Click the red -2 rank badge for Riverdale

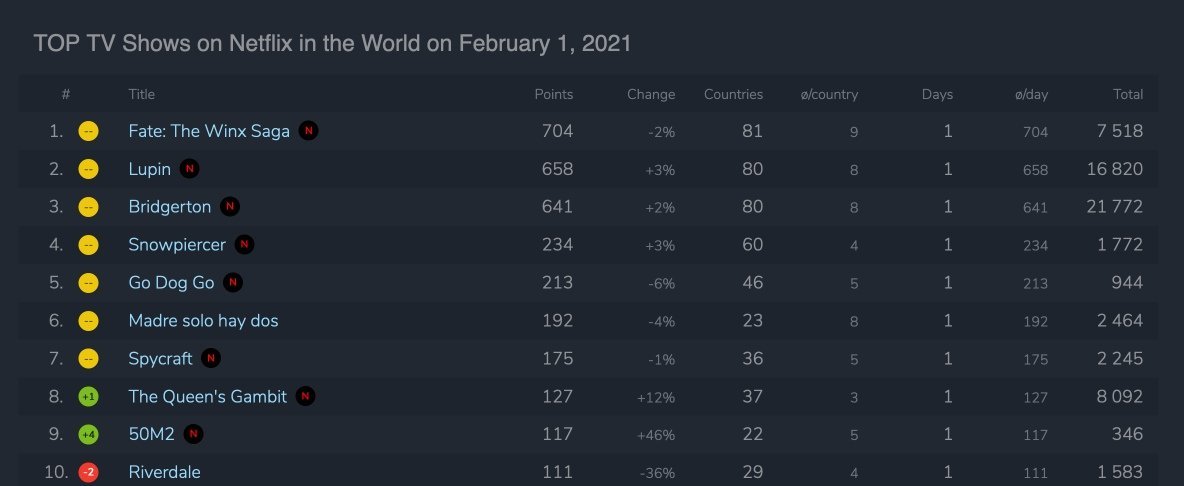click(x=88, y=472)
